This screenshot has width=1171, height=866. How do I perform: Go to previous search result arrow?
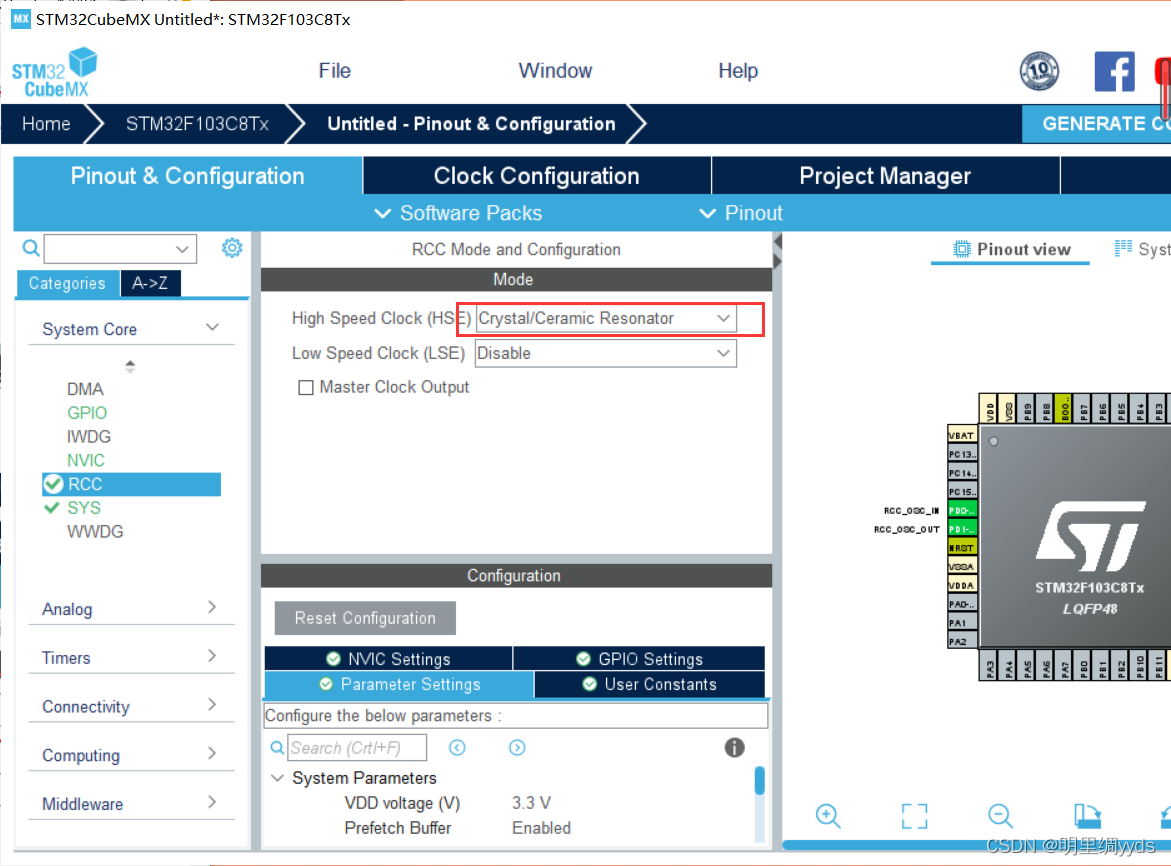[x=457, y=747]
